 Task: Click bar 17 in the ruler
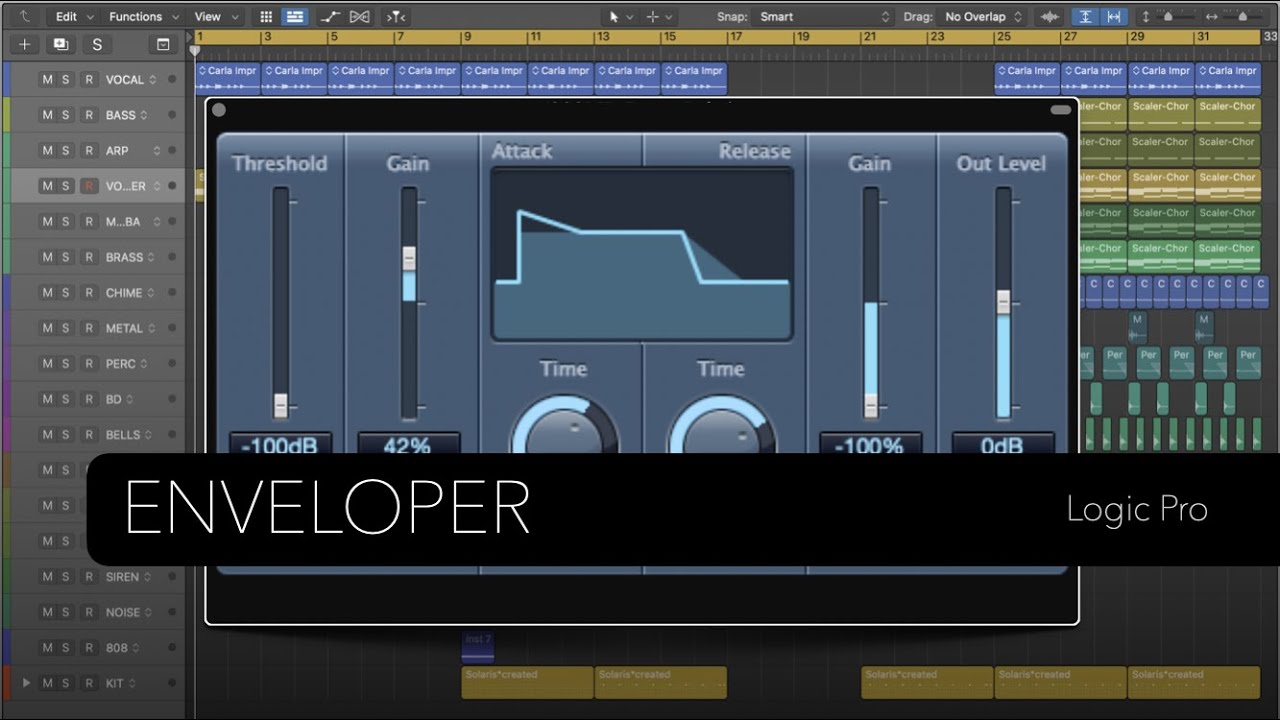[736, 37]
